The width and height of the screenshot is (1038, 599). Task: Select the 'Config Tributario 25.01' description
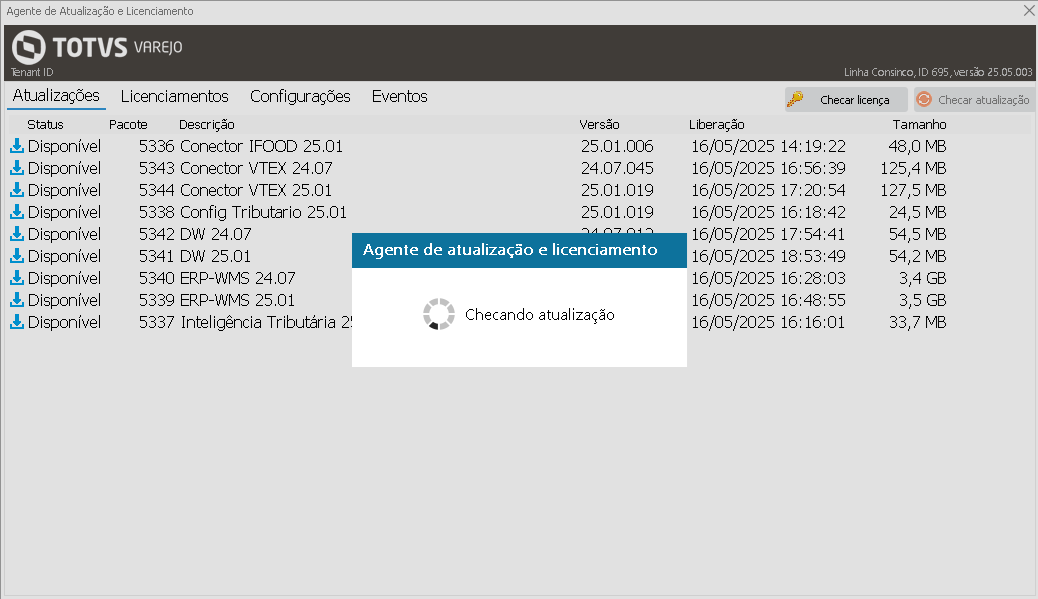tap(263, 212)
